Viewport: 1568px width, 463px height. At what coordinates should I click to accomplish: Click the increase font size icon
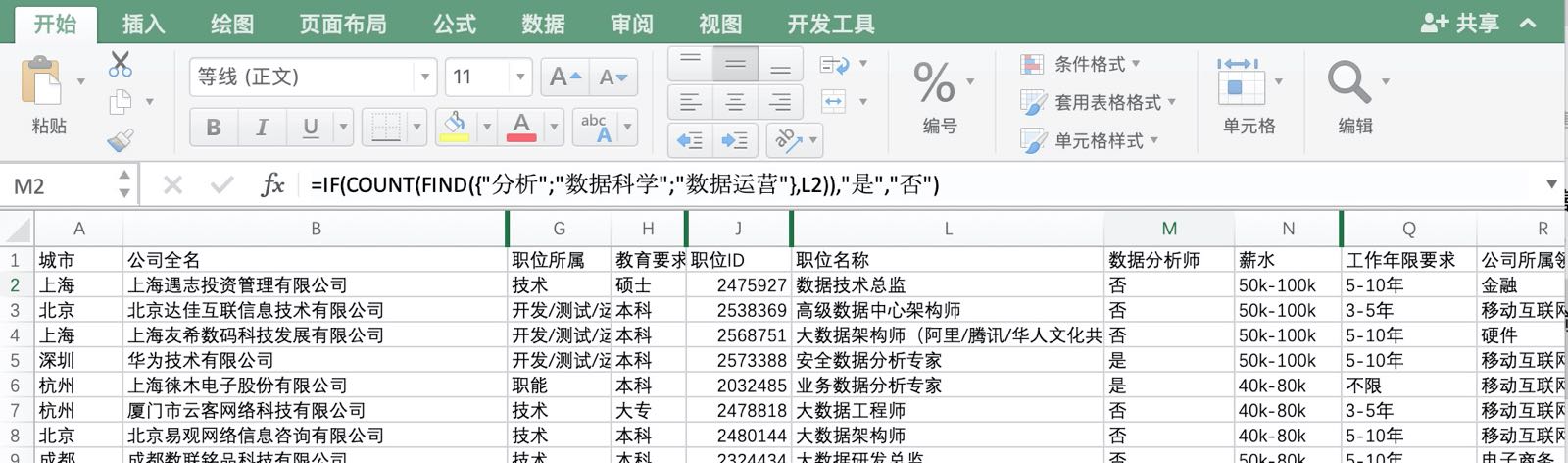pyautogui.click(x=565, y=77)
